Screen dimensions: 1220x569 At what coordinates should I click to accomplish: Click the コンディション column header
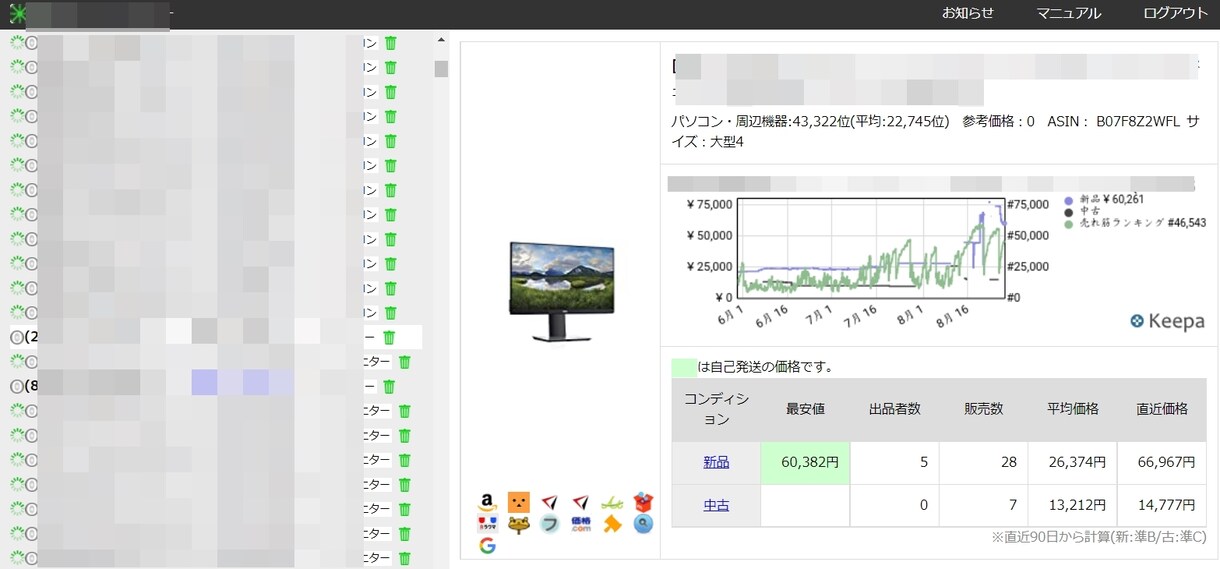716,408
